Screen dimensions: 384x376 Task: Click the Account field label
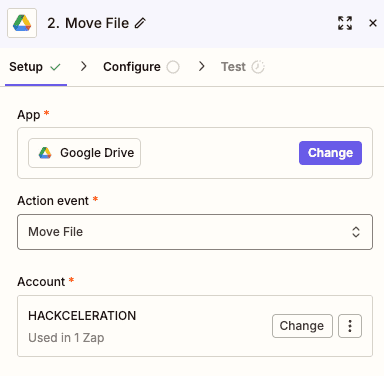coord(41,282)
